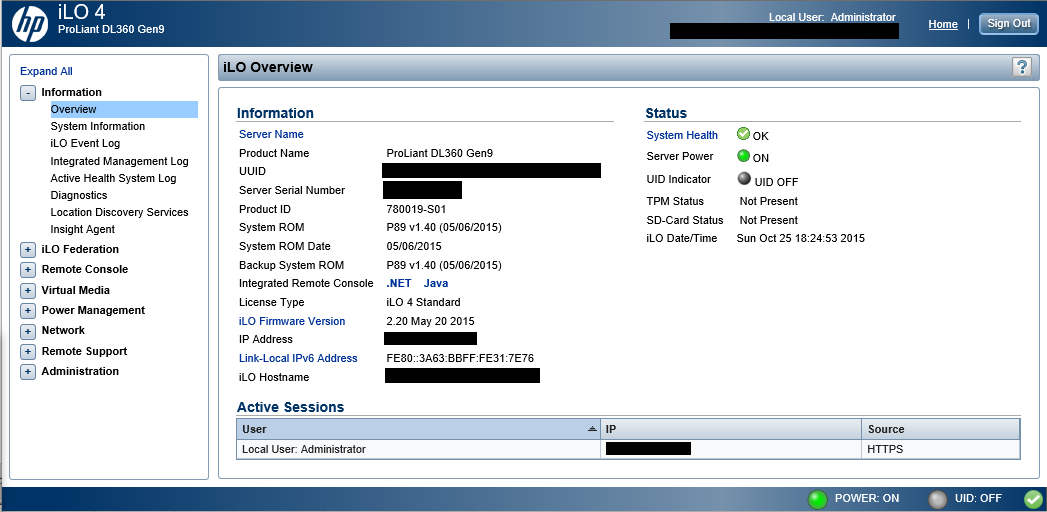Click the green Server Power ON indicator
Image resolution: width=1047 pixels, height=512 pixels.
click(x=743, y=156)
